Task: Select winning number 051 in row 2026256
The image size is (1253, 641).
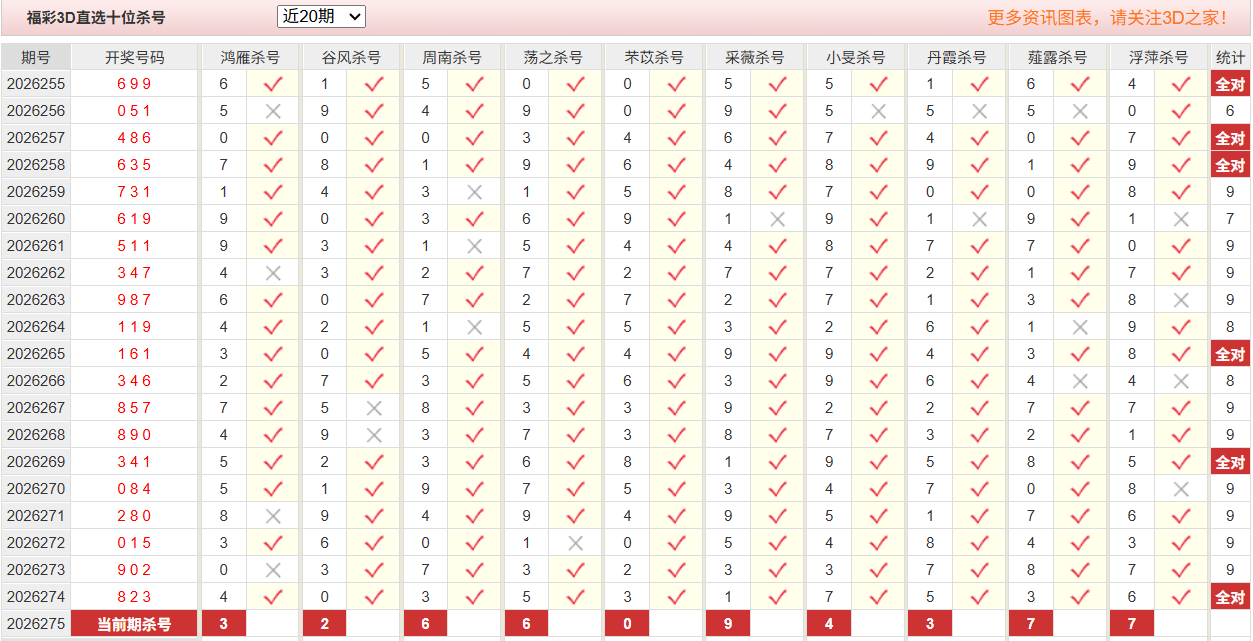Action: coord(134,111)
